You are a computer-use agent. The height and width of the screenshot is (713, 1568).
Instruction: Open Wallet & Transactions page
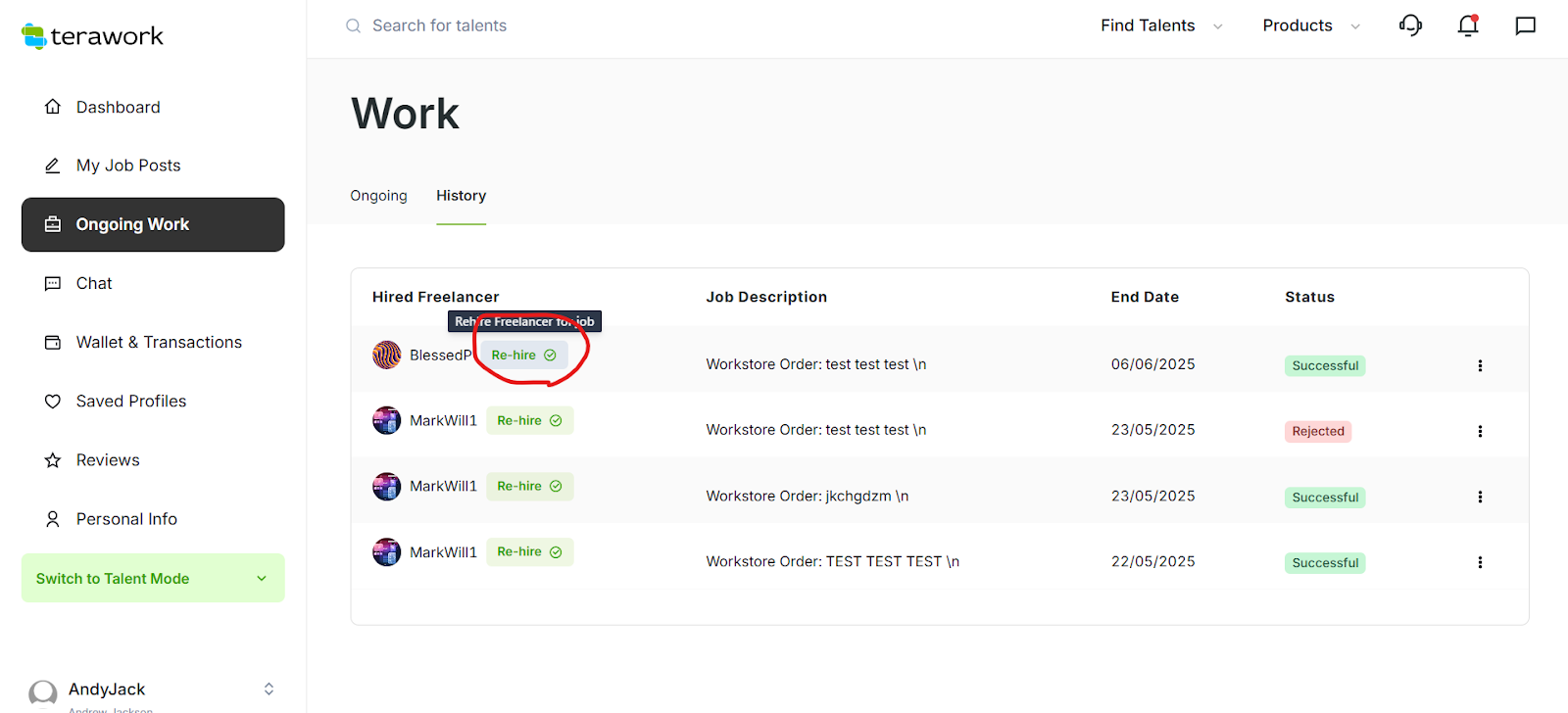point(159,342)
